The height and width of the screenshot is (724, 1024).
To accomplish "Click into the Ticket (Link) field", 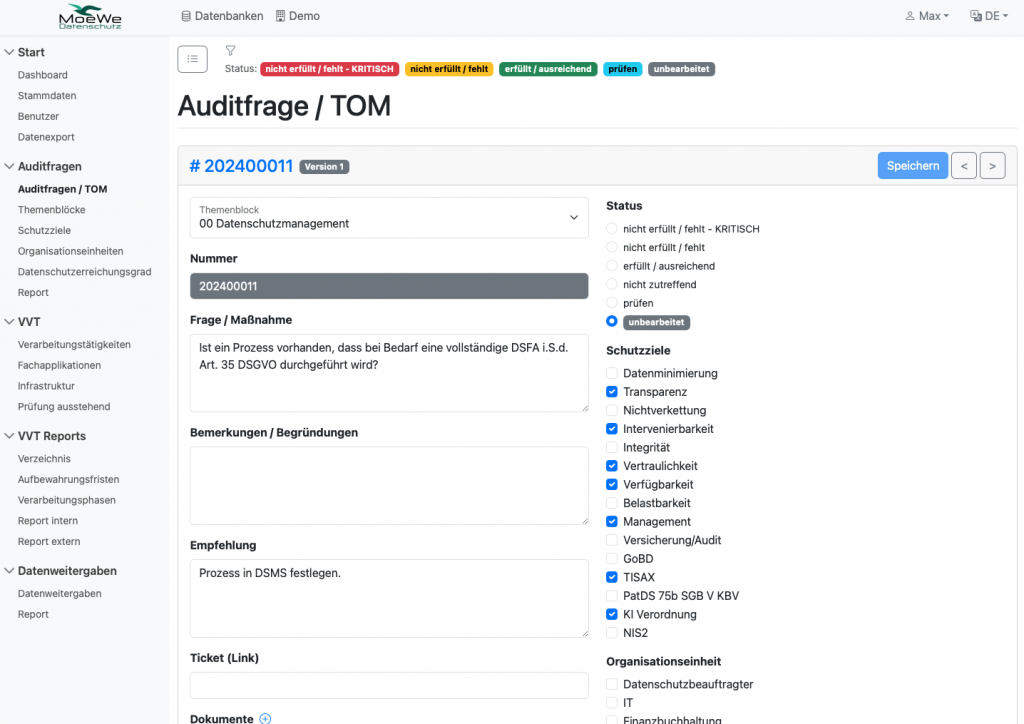I will pos(389,685).
